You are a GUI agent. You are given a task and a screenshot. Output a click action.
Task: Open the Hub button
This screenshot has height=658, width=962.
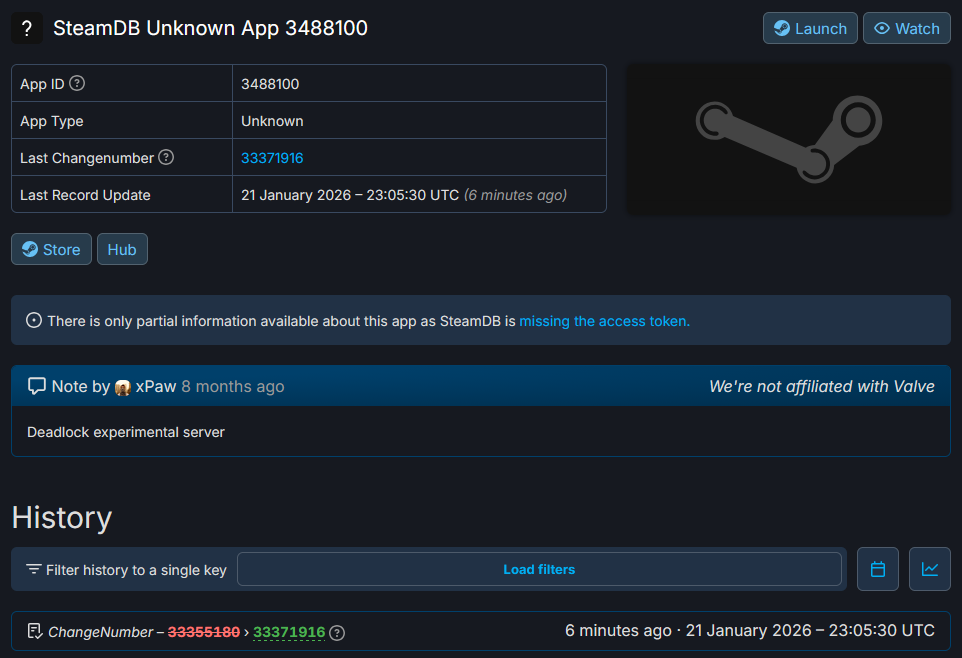[122, 249]
